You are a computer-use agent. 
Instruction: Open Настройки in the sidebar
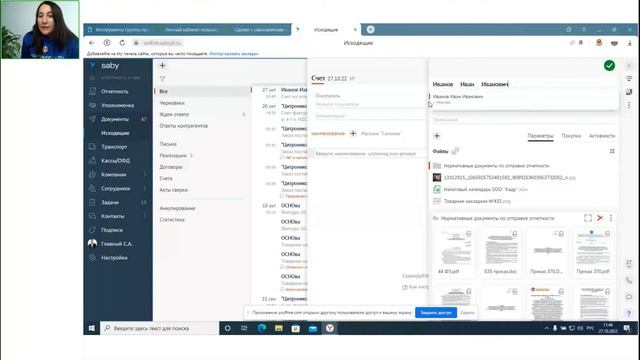[x=114, y=258]
